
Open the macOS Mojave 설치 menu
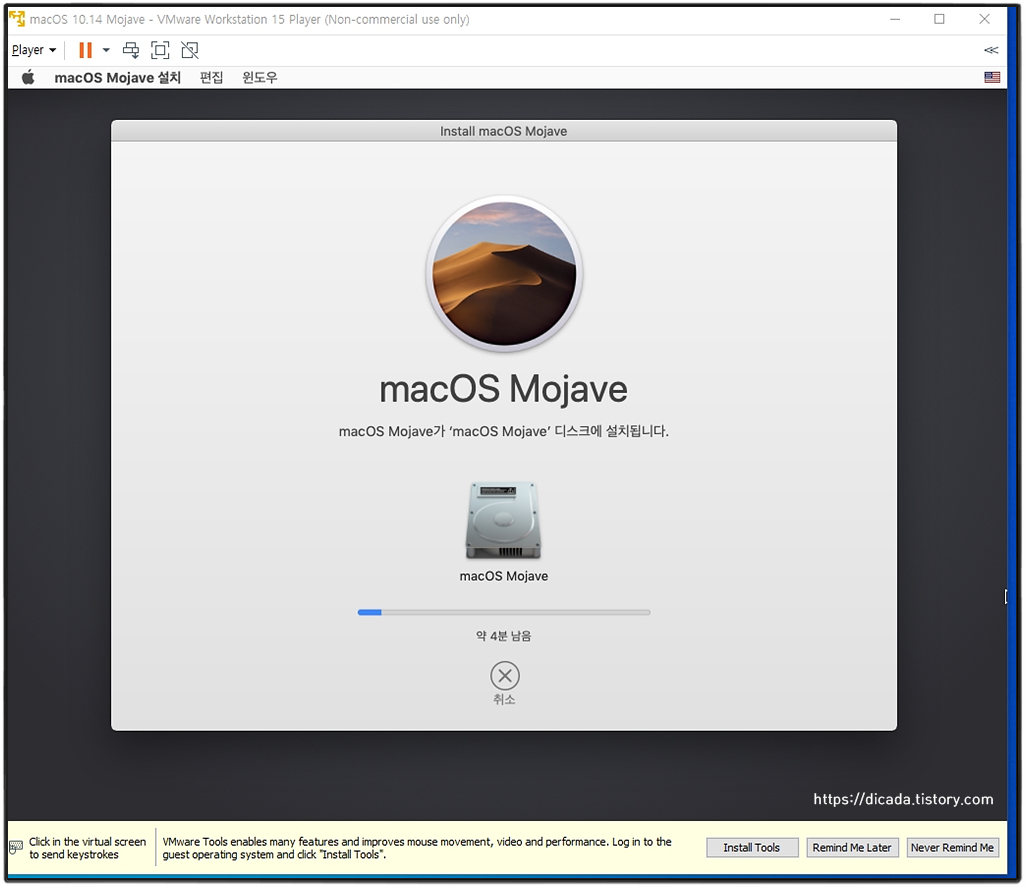pyautogui.click(x=117, y=77)
